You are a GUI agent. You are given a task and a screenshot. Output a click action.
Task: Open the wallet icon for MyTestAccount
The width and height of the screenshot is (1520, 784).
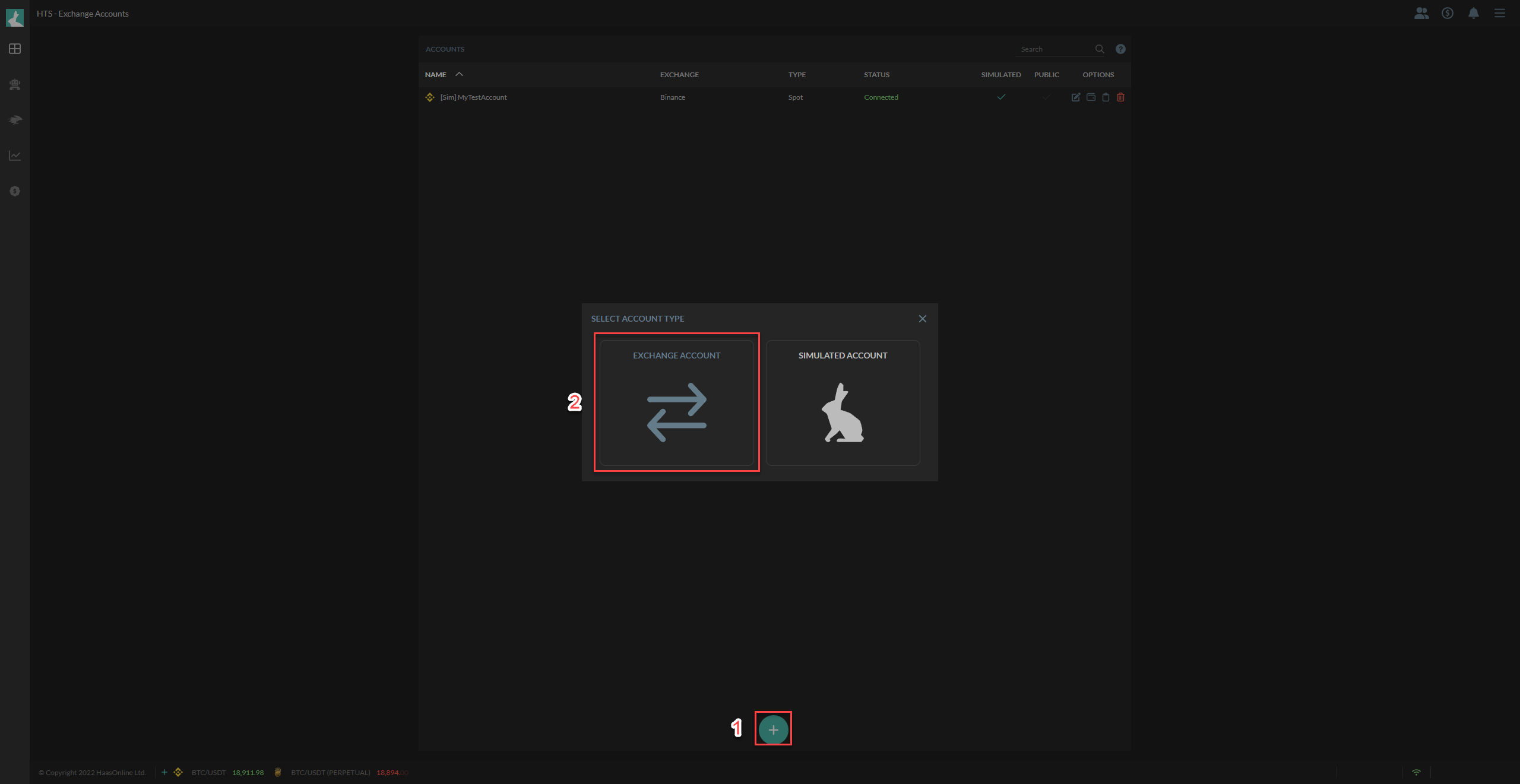click(1091, 97)
